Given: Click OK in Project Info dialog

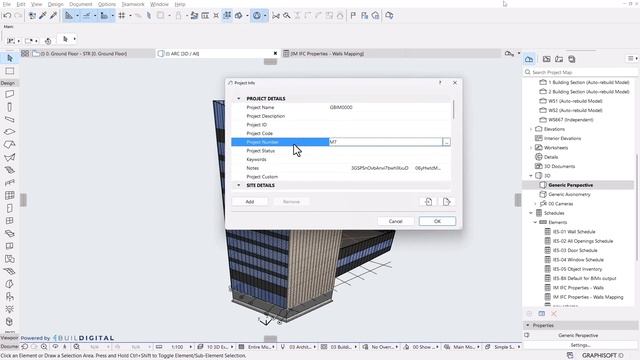Looking at the screenshot, I should click(437, 221).
